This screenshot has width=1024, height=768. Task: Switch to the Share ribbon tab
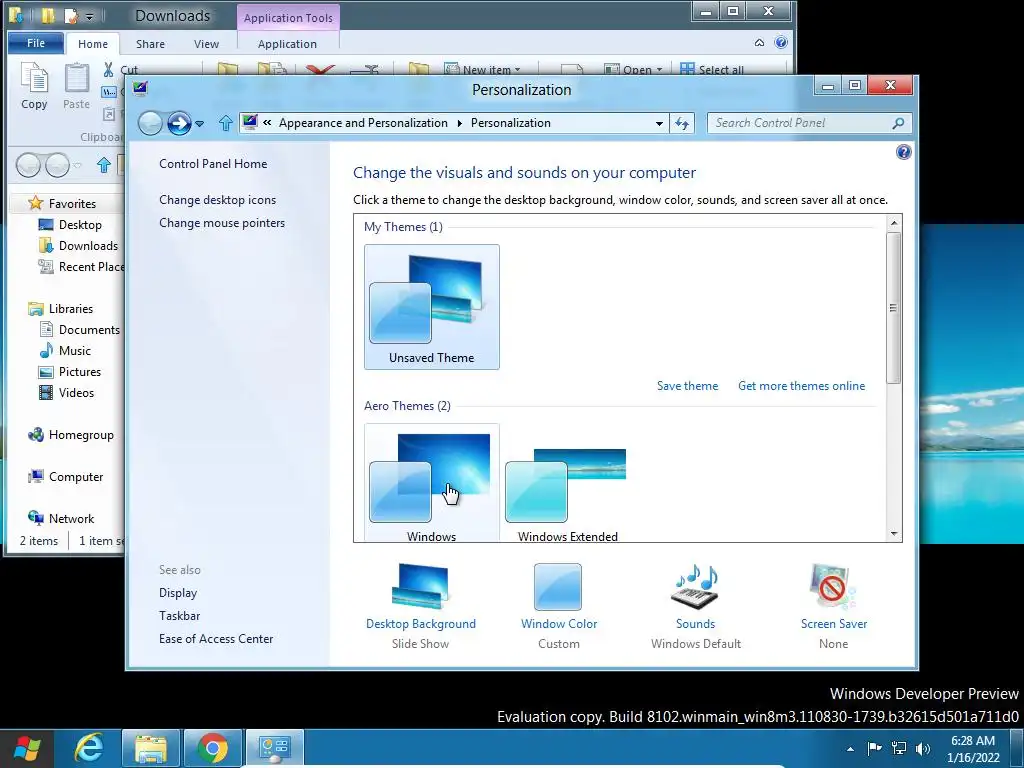[x=150, y=44]
